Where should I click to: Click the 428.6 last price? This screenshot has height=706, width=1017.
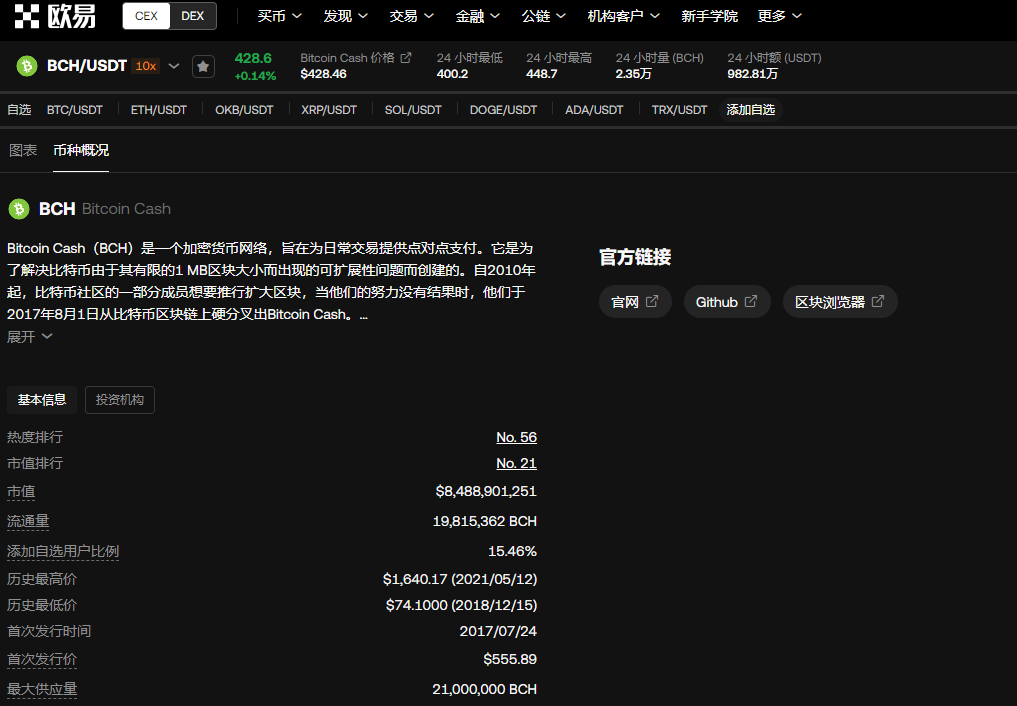coord(253,58)
